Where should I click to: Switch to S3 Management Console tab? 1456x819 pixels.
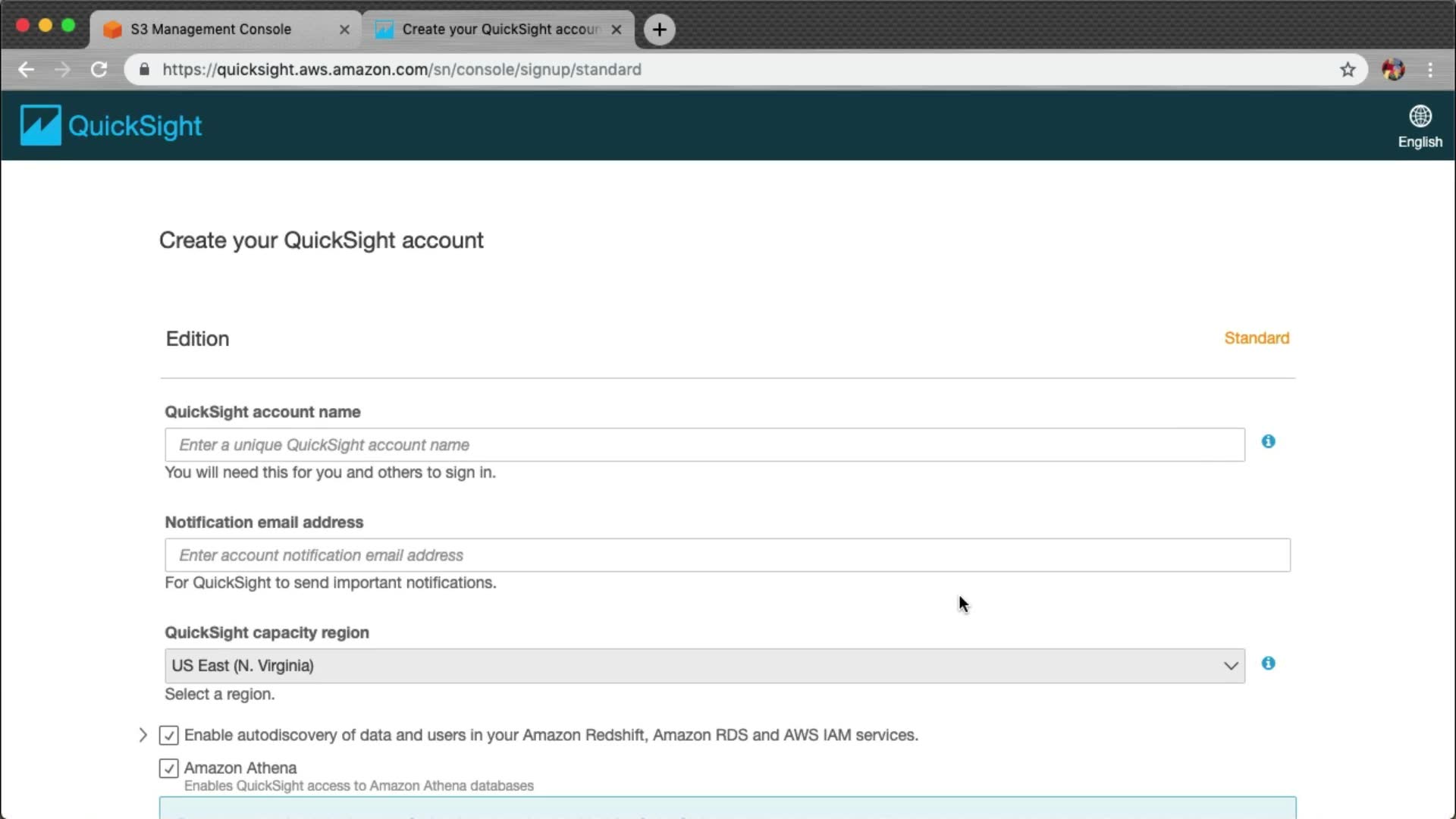[211, 30]
